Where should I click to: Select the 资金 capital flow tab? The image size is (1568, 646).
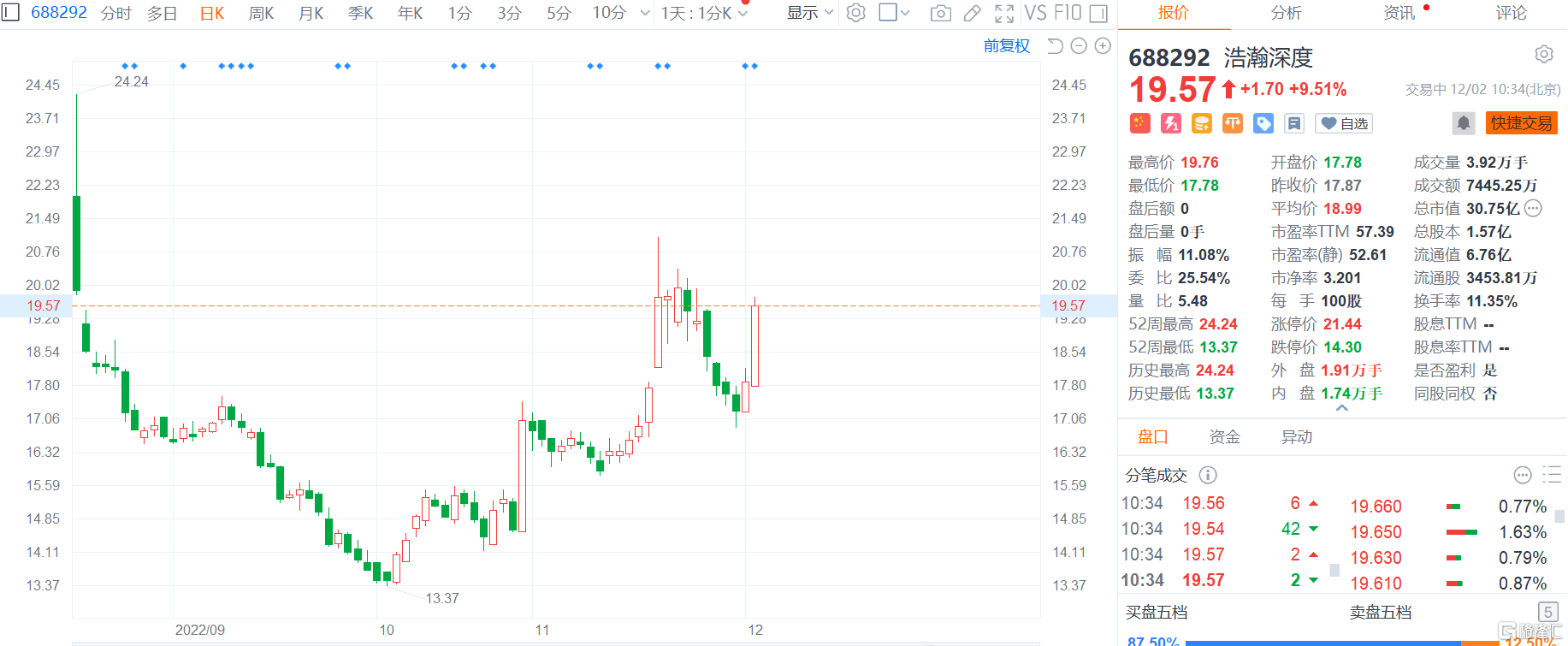tap(1225, 436)
